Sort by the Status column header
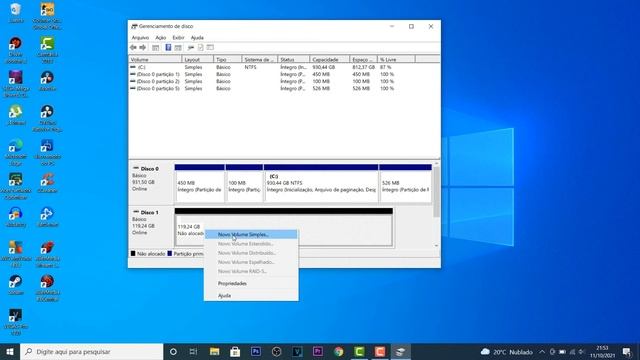This screenshot has height=360, width=640. coord(293,60)
